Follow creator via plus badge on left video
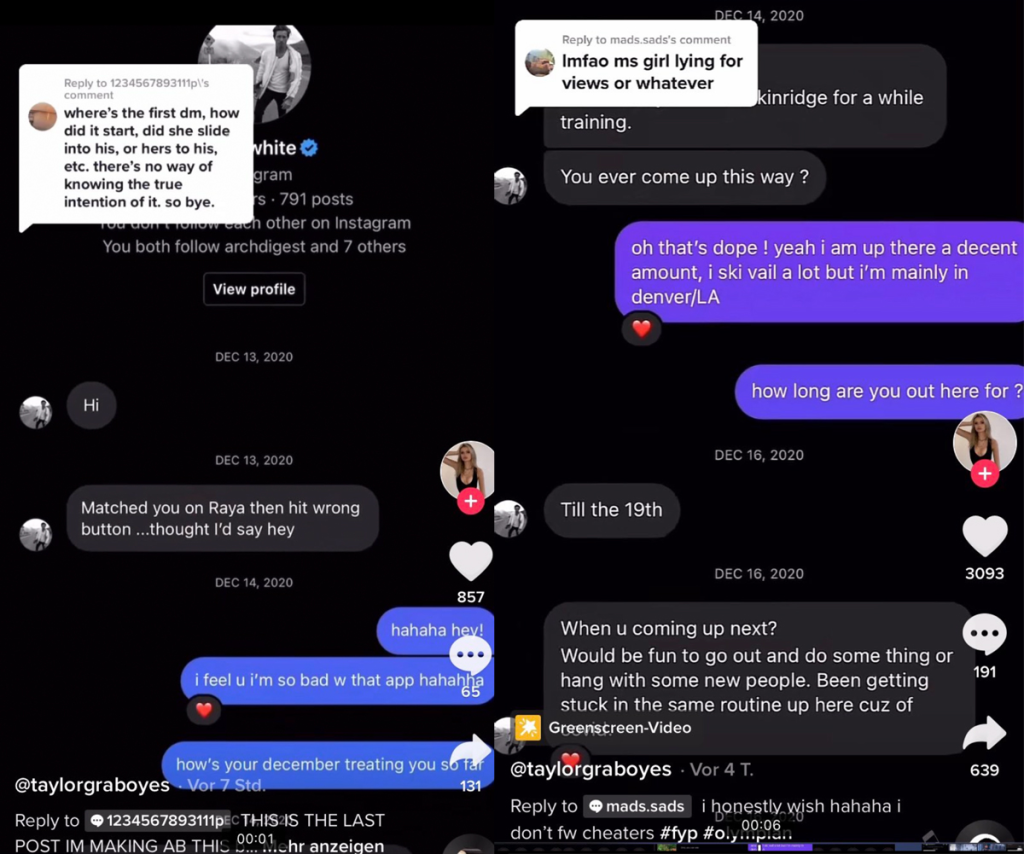 click(470, 501)
